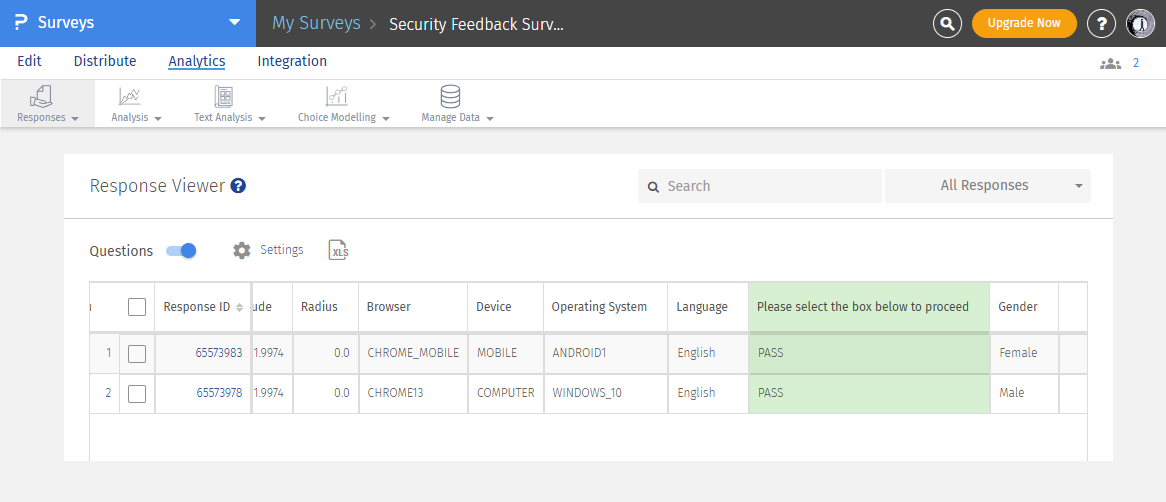Select checkbox for response 65573978
This screenshot has height=502, width=1166.
(x=137, y=393)
